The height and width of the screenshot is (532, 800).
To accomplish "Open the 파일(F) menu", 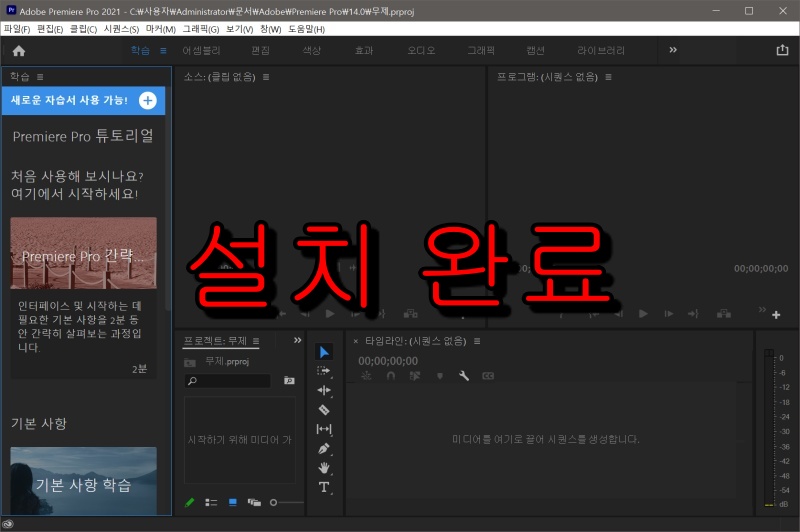I will 17,29.
